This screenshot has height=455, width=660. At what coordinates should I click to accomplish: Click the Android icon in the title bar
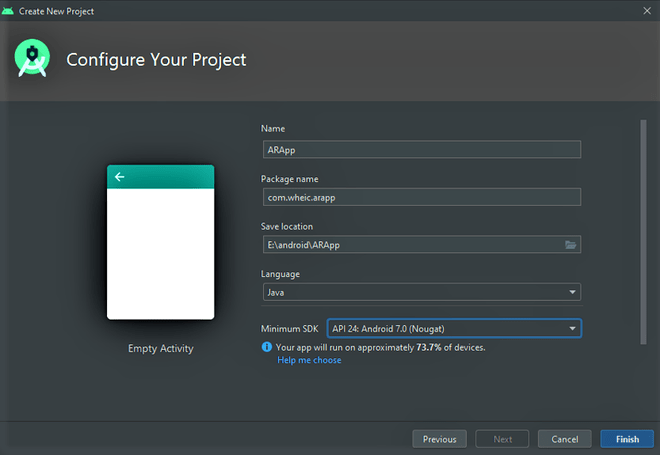coord(9,9)
